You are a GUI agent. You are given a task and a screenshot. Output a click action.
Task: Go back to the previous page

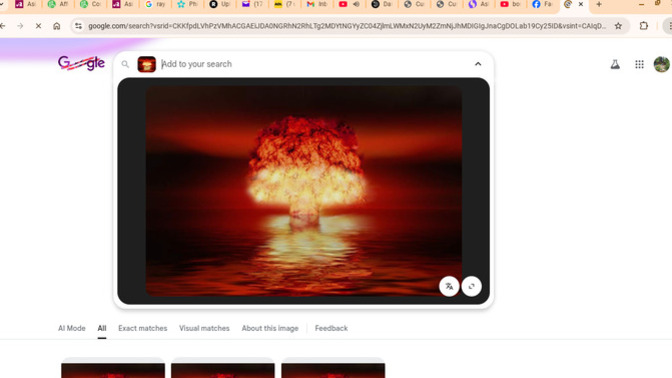tap(3, 26)
